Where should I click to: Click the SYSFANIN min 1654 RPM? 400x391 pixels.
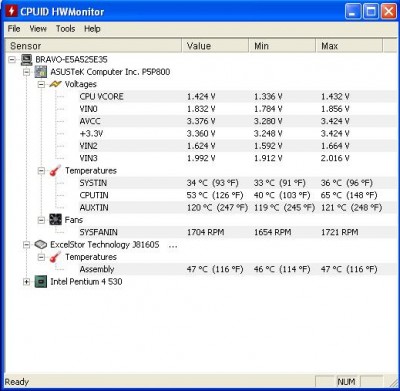(x=273, y=232)
